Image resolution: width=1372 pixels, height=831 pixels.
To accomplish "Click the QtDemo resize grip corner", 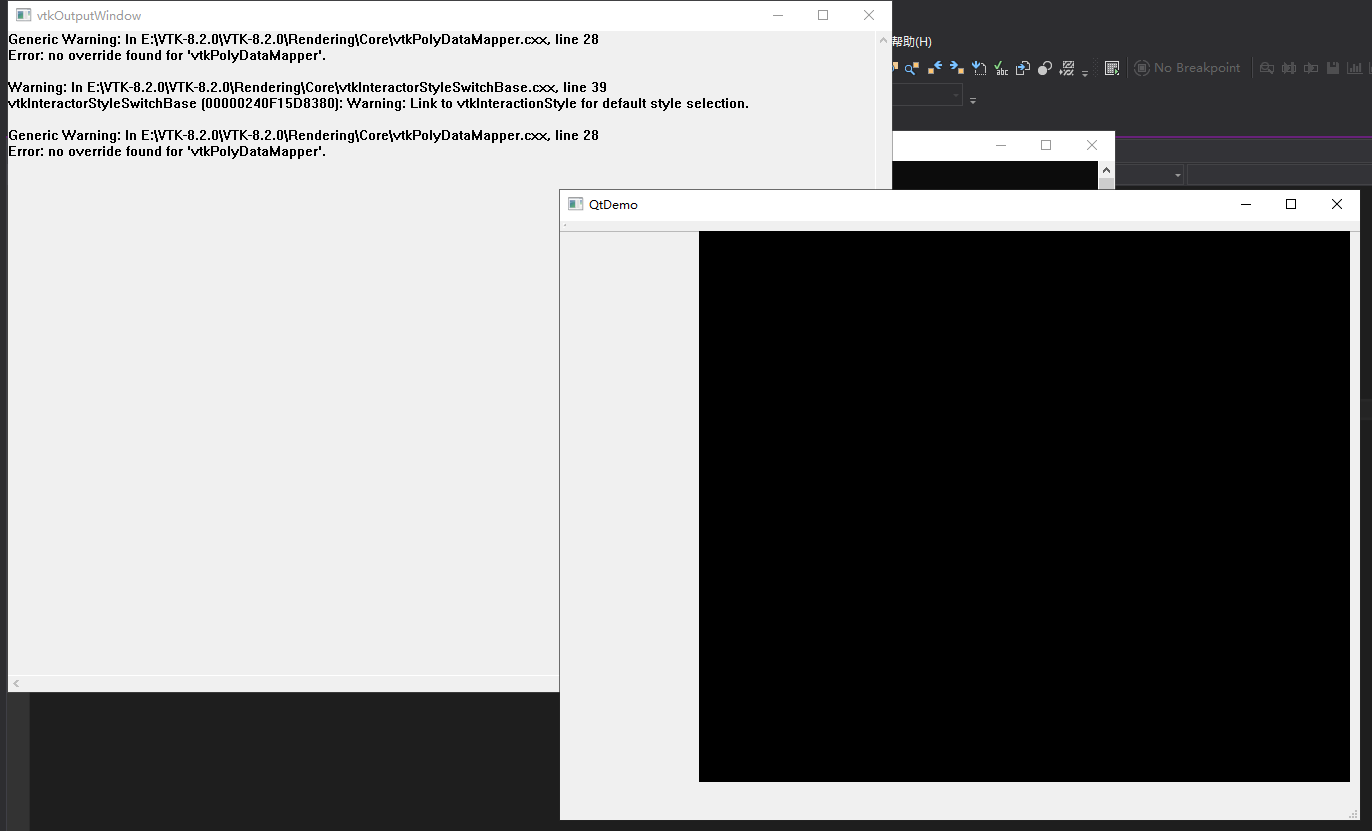I will point(1353,813).
